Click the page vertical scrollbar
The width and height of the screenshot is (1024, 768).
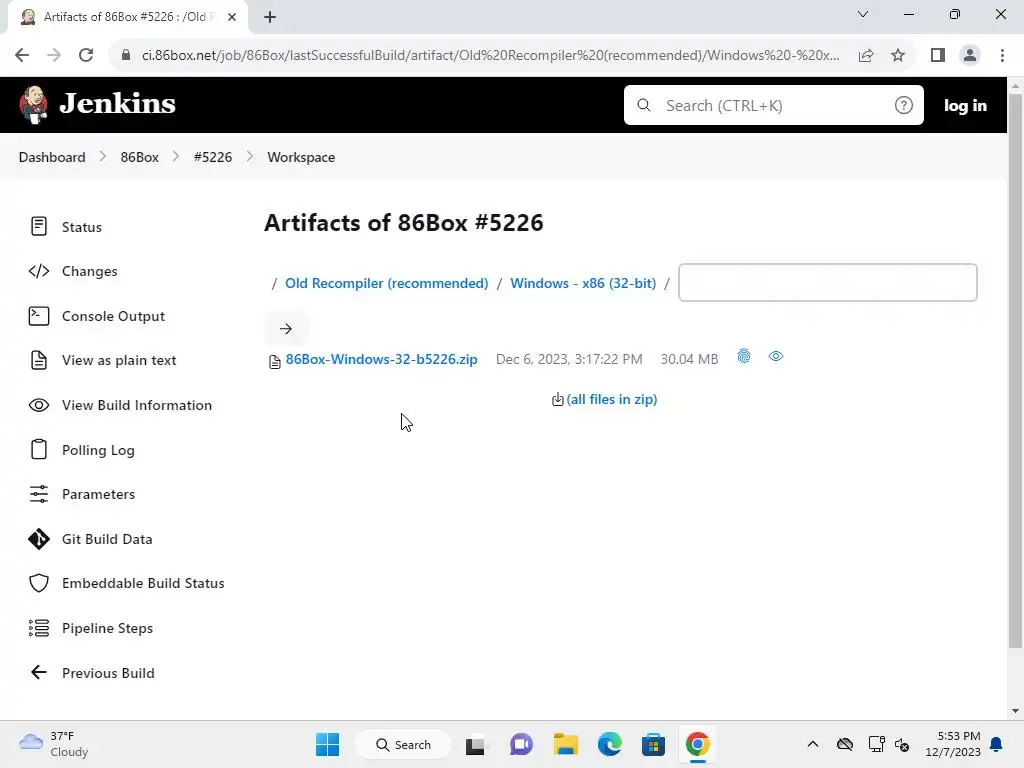point(1015,371)
